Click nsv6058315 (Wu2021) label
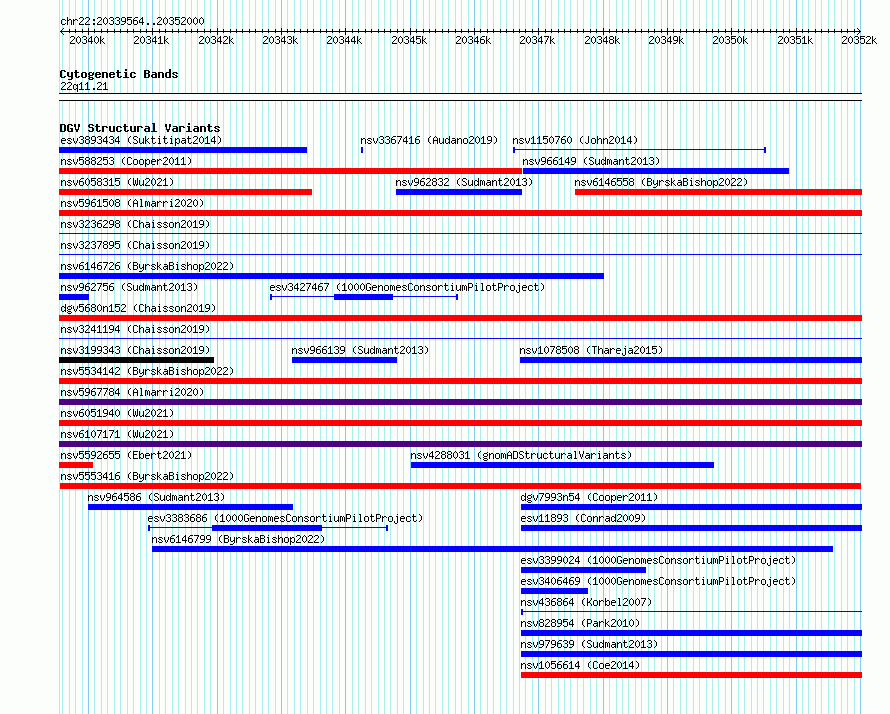Screen dimensions: 890x714 coord(117,182)
